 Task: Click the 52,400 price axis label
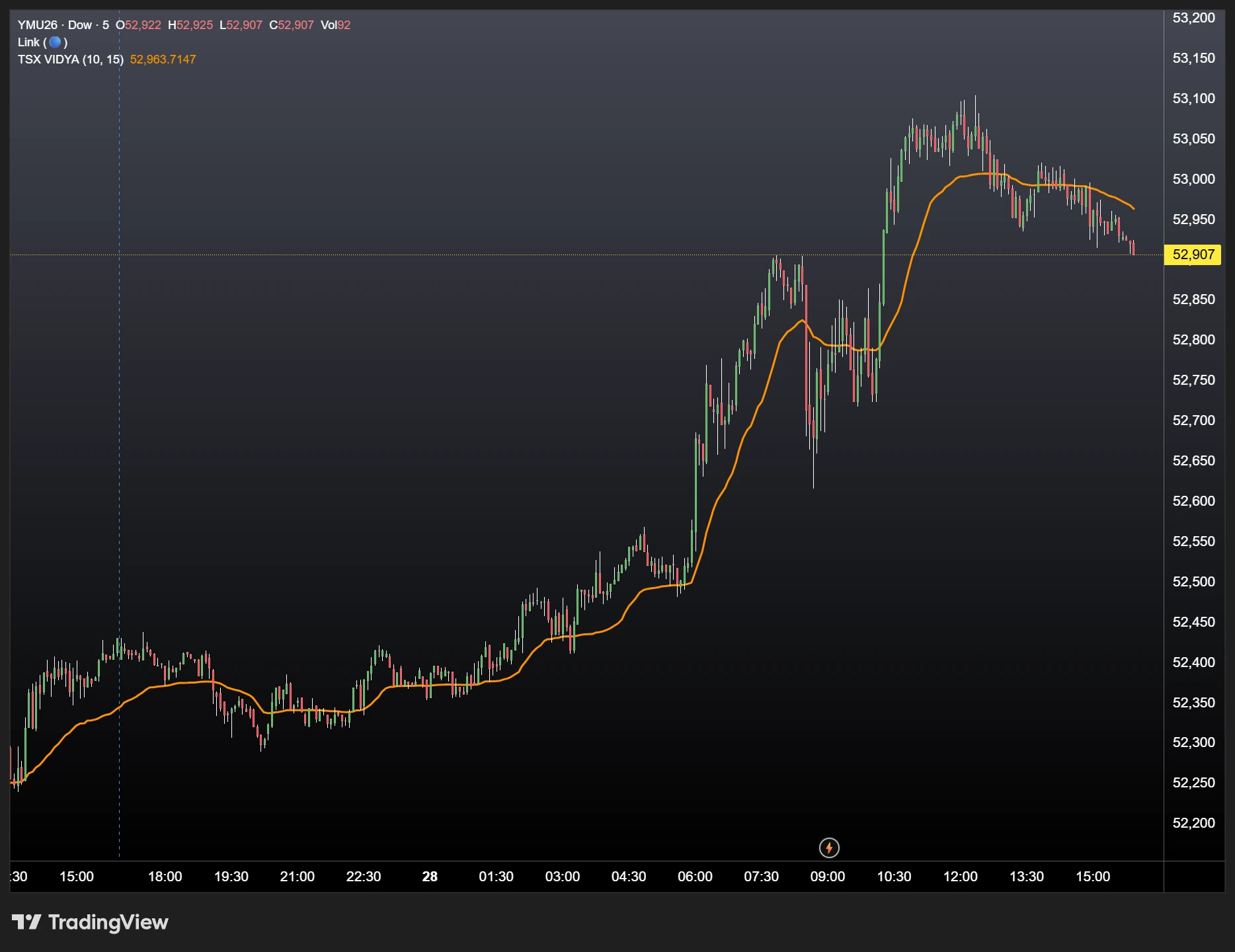tap(1193, 662)
